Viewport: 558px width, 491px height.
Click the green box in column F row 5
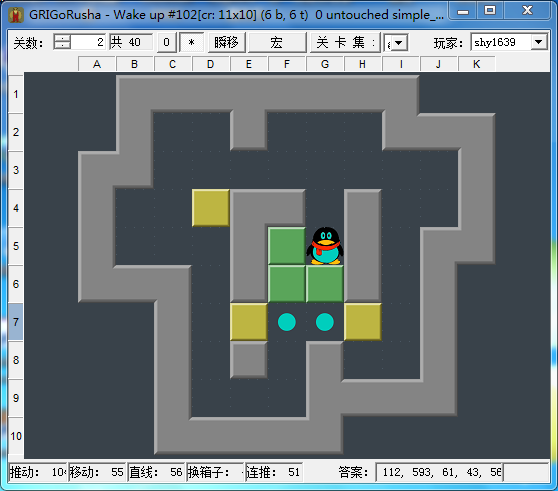pyautogui.click(x=287, y=246)
